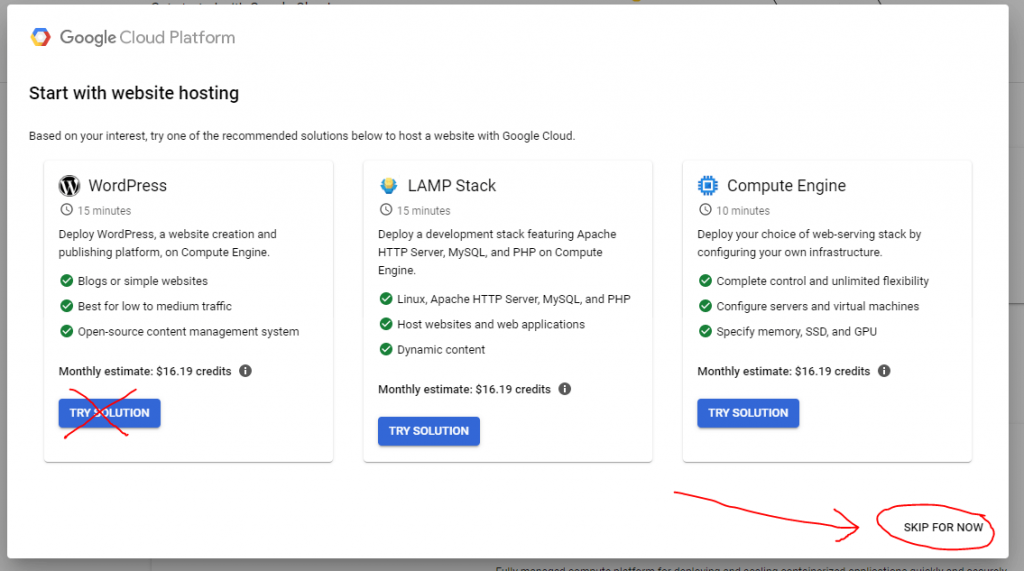Click 'Based on your interest' intro sentence
Screen dimensions: 1024x571
point(302,136)
